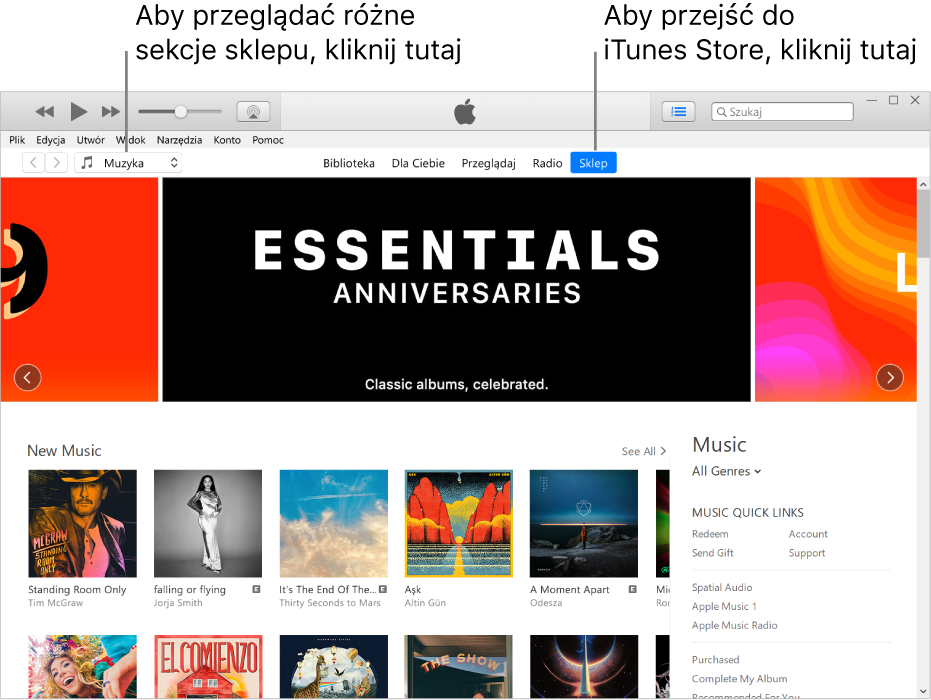Open the Aşk album thumbnail
The image size is (931, 700).
(x=458, y=523)
